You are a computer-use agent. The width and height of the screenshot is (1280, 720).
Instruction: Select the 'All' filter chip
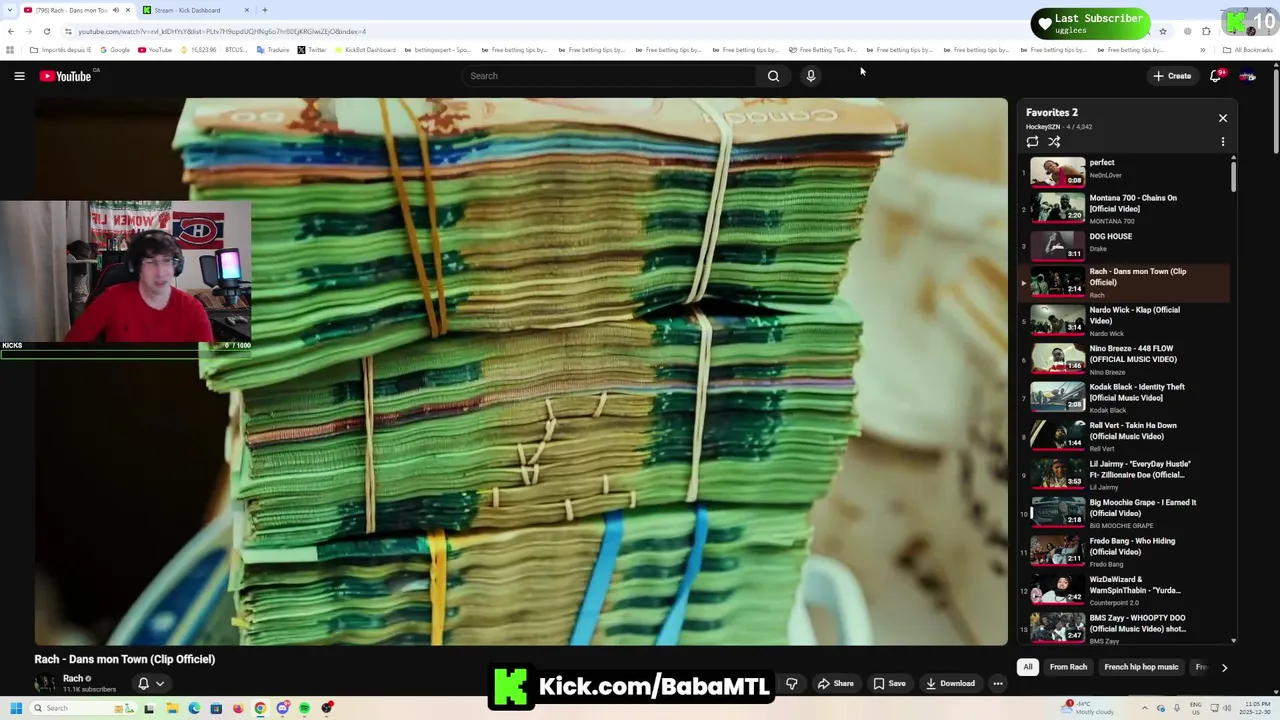point(1027,667)
